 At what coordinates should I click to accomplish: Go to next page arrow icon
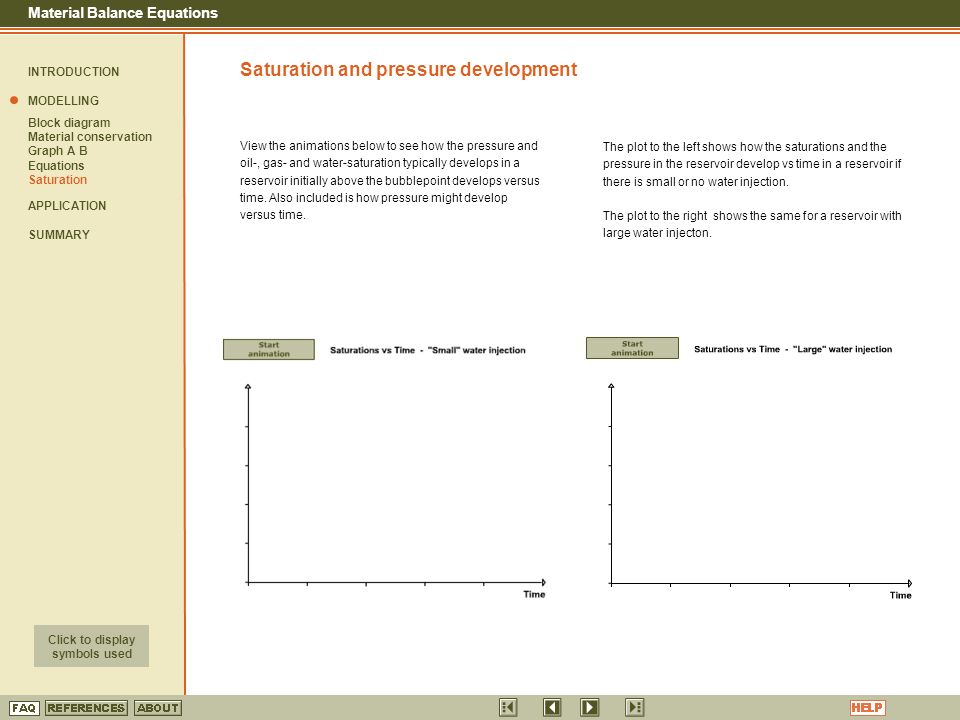(590, 708)
